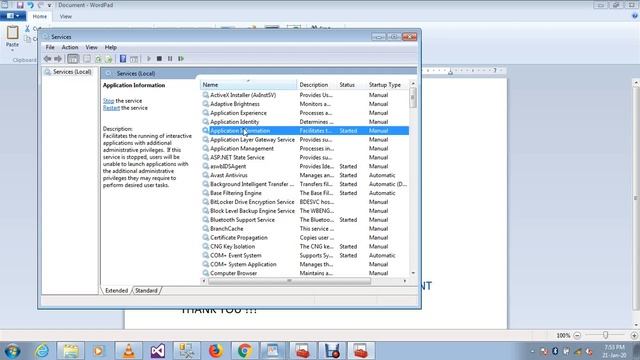Open Google Chrome from taskbar
This screenshot has width=640, height=360.
(x=244, y=351)
